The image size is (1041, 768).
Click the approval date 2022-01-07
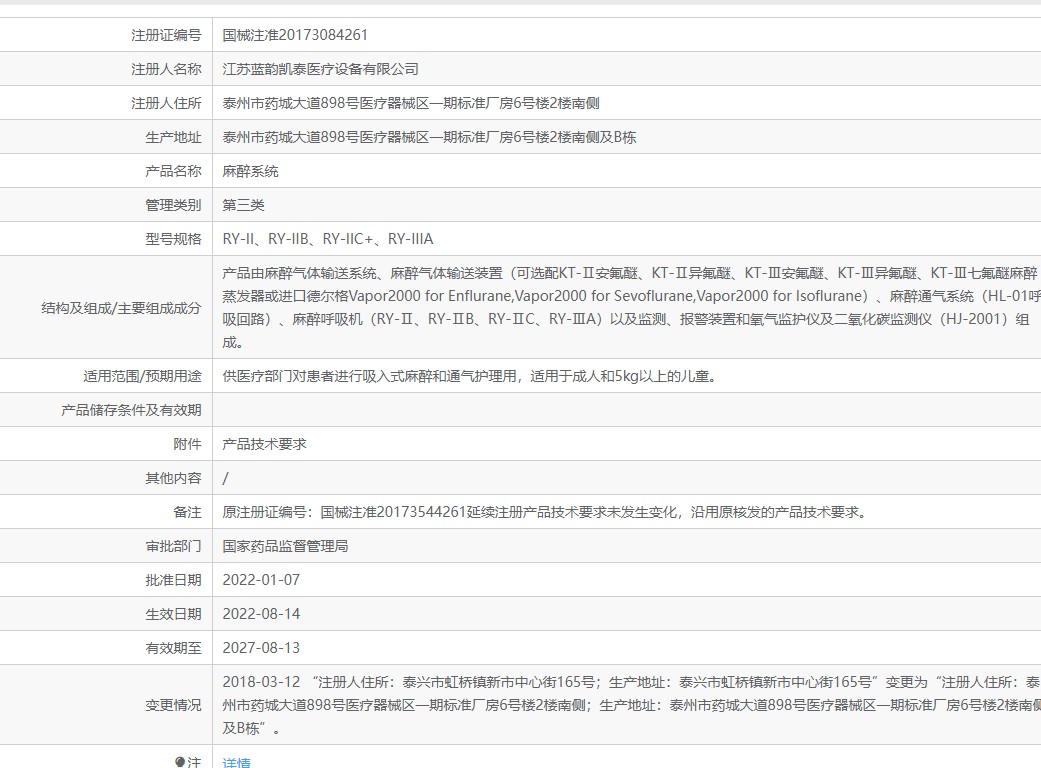coord(261,580)
